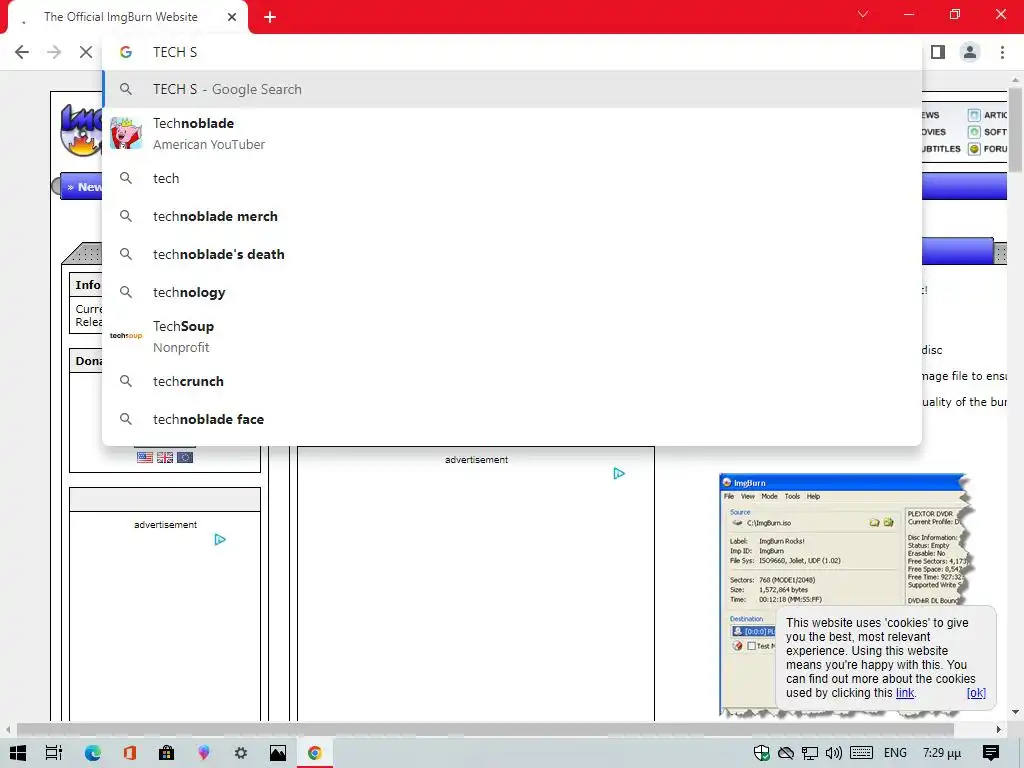This screenshot has width=1024, height=768.
Task: Click the Google logo in address bar
Action: pyautogui.click(x=126, y=52)
